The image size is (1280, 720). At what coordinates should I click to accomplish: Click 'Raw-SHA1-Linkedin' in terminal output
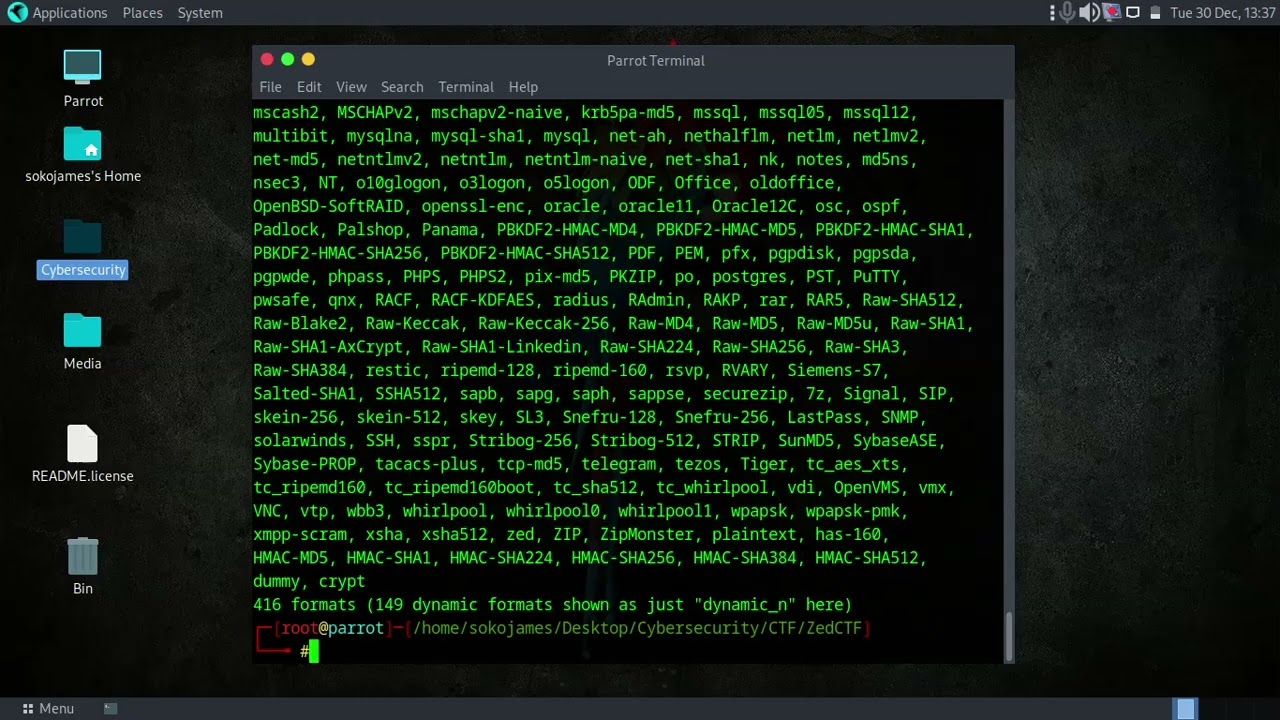coord(501,347)
